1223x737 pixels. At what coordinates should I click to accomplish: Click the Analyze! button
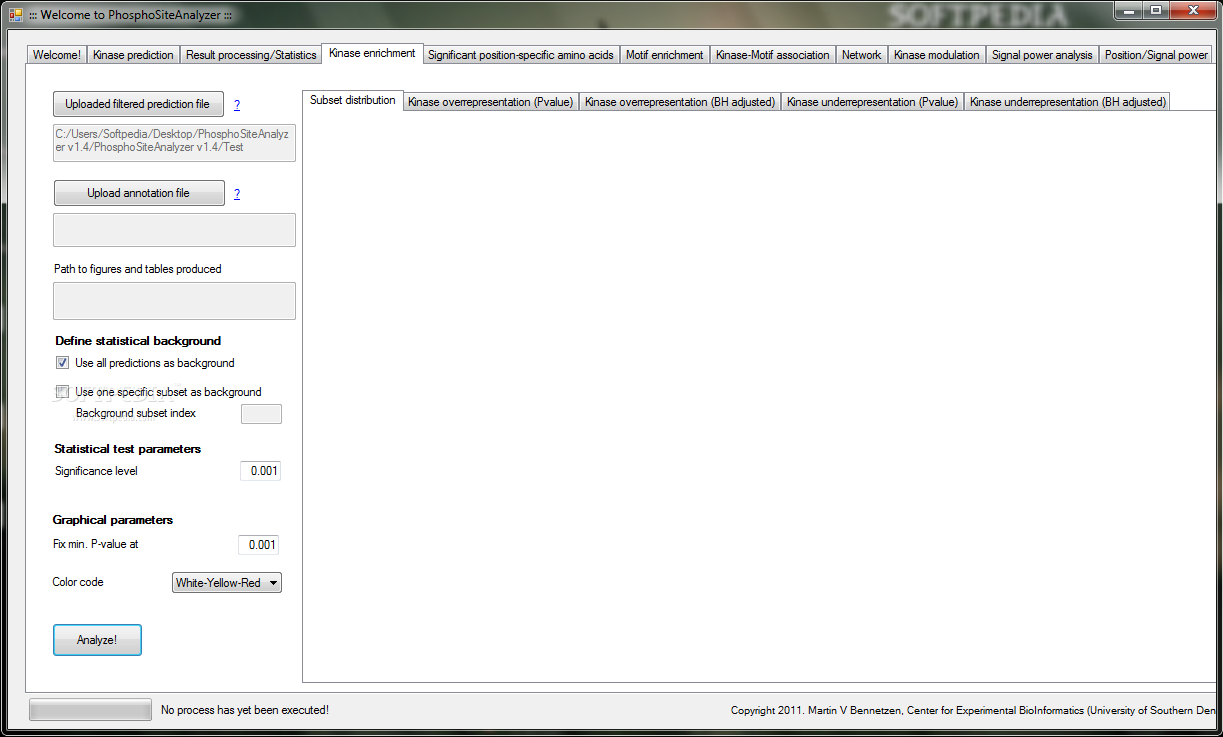[97, 640]
